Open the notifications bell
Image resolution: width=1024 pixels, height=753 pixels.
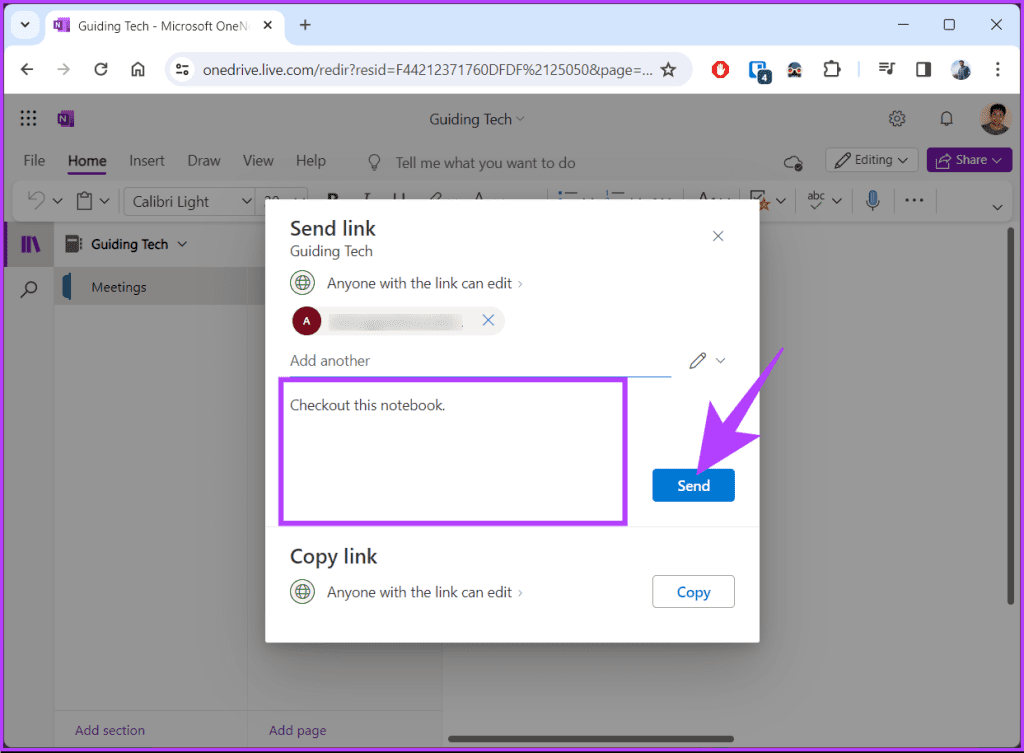point(945,117)
